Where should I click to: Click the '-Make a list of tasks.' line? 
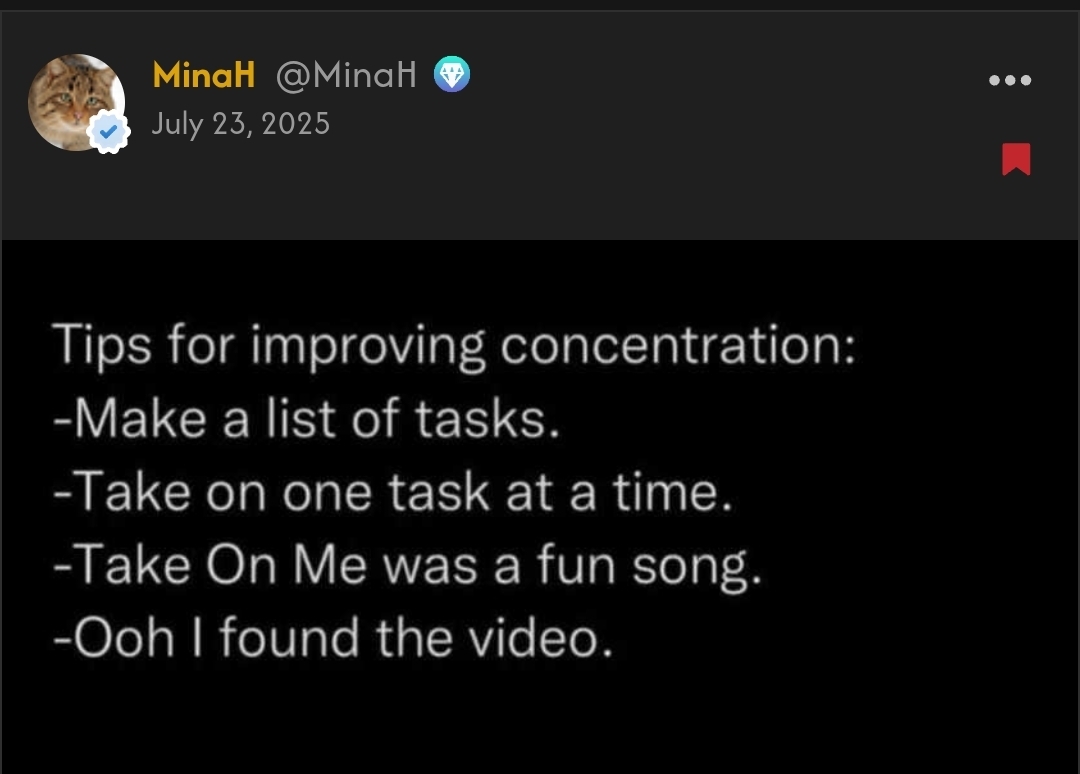coord(307,419)
